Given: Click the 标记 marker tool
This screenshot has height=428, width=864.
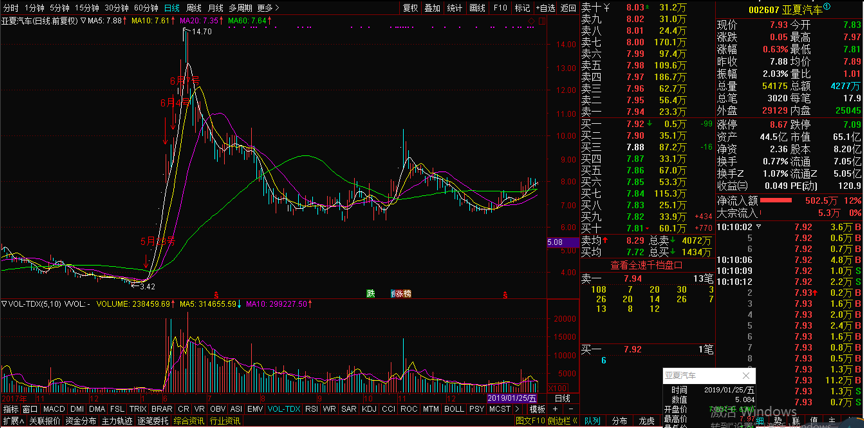Looking at the screenshot, I should (x=522, y=7).
